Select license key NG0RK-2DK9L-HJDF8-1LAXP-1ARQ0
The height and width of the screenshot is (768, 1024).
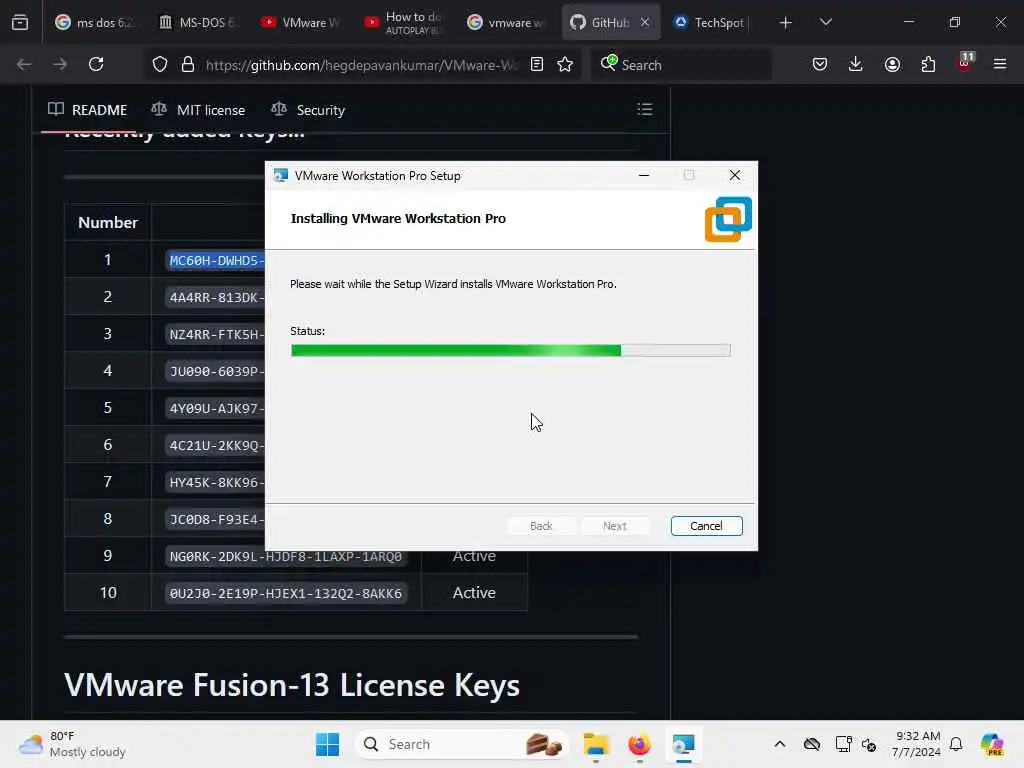pyautogui.click(x=286, y=556)
